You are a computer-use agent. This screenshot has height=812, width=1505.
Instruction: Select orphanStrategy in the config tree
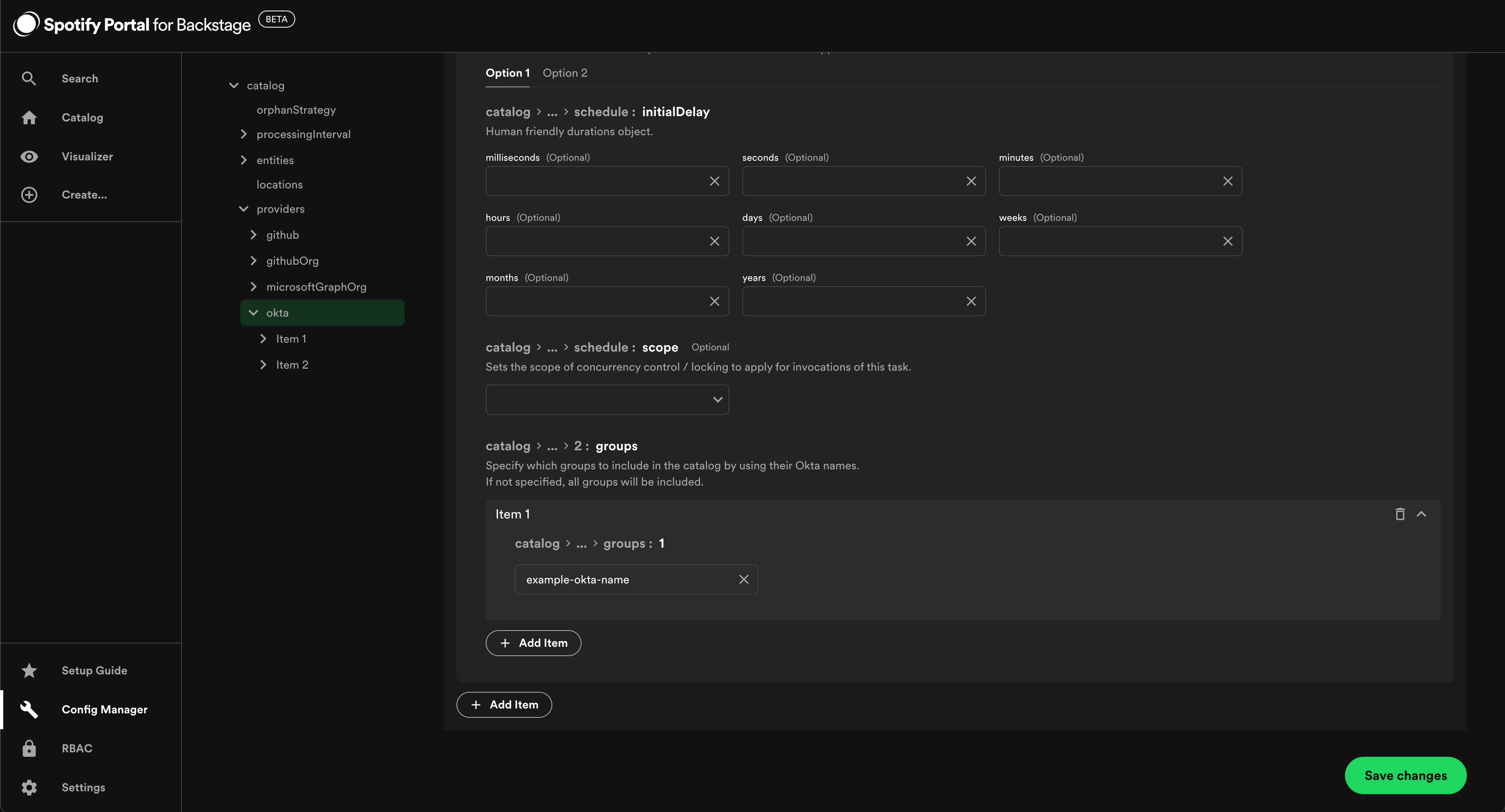[296, 110]
